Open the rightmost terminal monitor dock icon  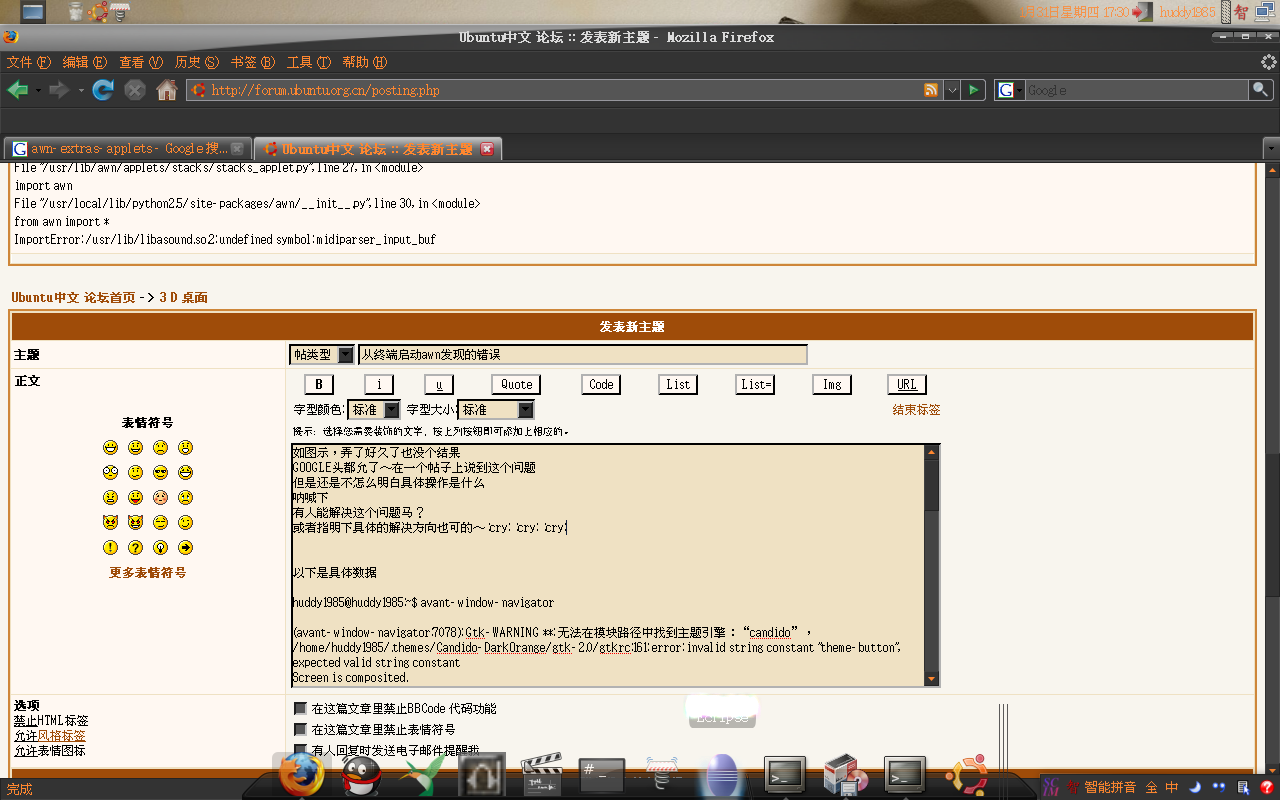(906, 774)
